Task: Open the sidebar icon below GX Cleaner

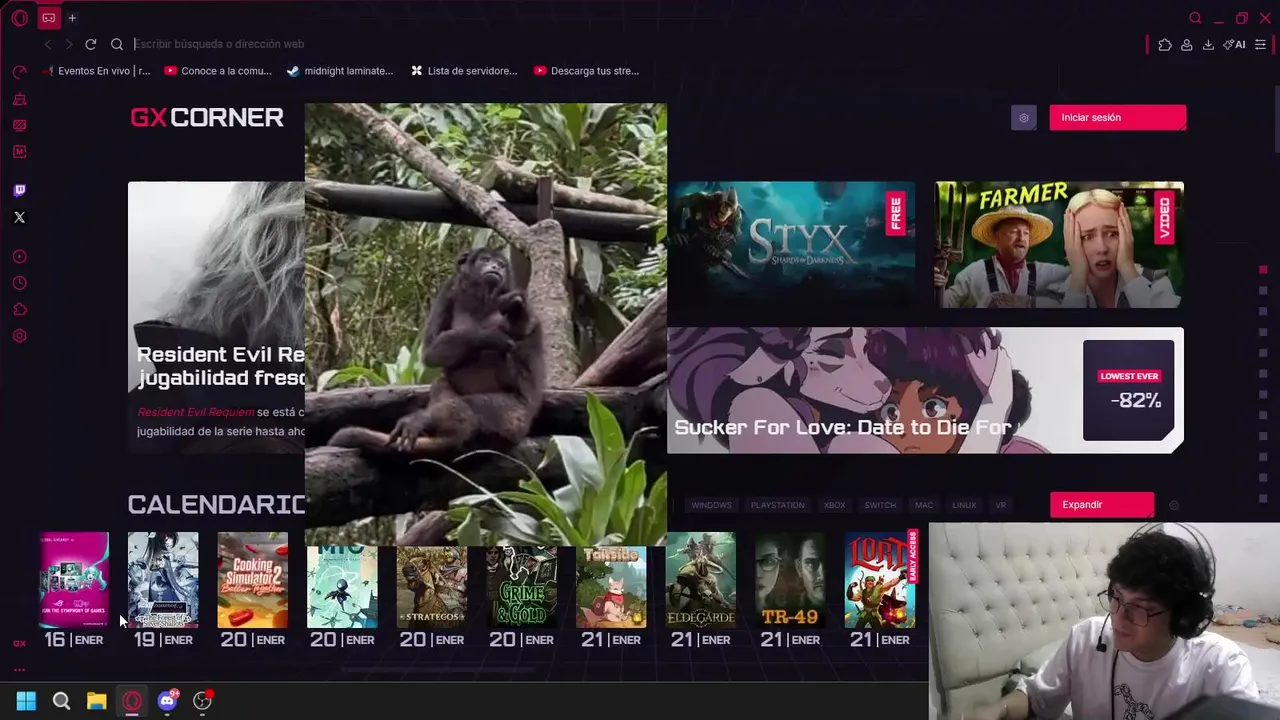Action: coord(19,125)
